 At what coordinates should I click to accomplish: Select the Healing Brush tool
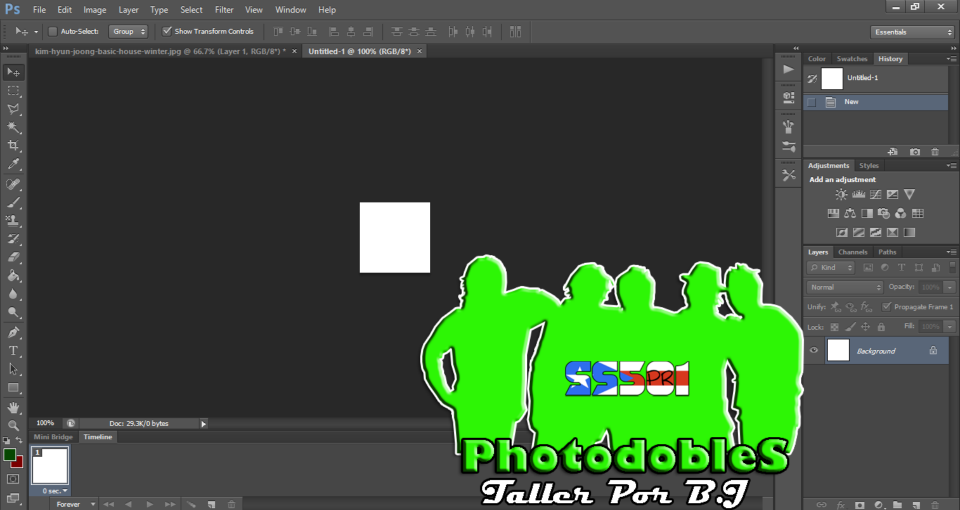click(x=13, y=184)
